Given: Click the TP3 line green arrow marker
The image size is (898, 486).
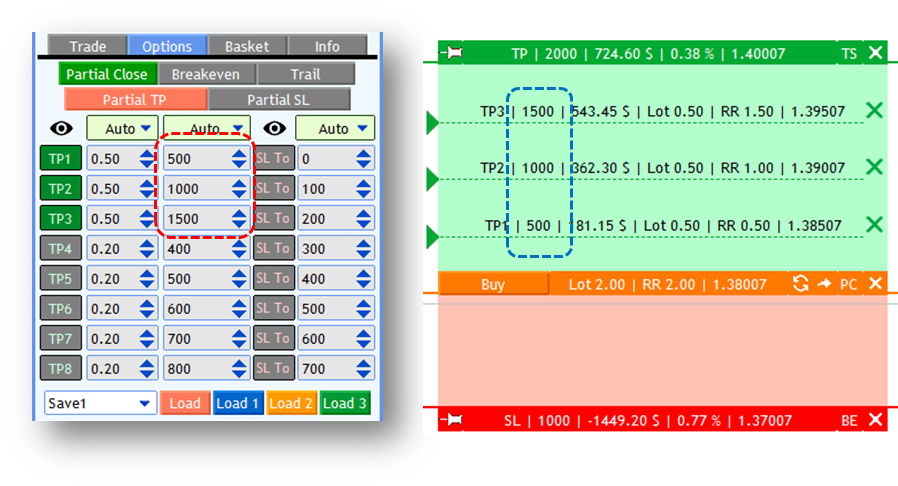Looking at the screenshot, I should 432,123.
